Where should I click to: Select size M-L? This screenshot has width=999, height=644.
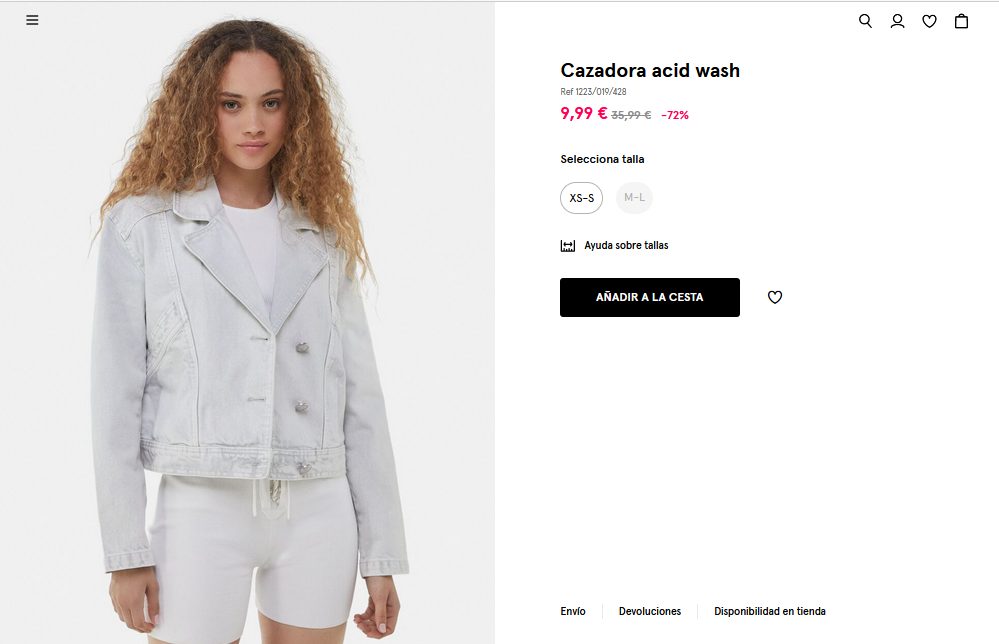click(635, 197)
